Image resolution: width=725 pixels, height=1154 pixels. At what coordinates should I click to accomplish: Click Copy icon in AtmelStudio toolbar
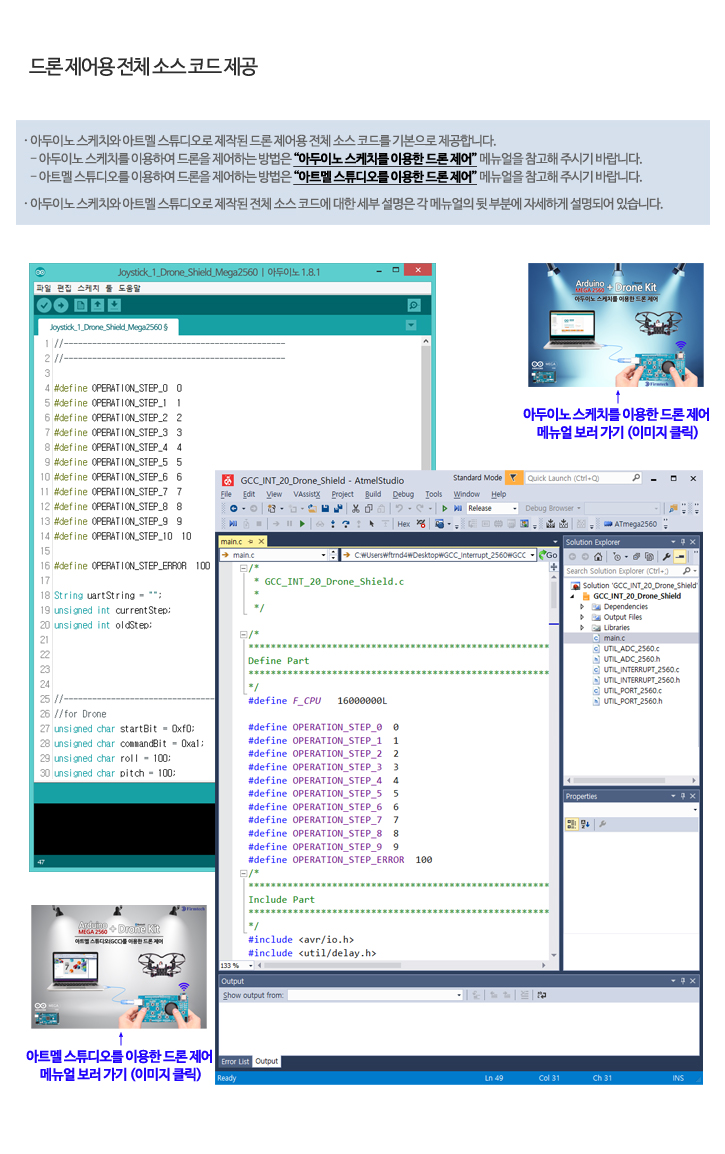pyautogui.click(x=369, y=508)
